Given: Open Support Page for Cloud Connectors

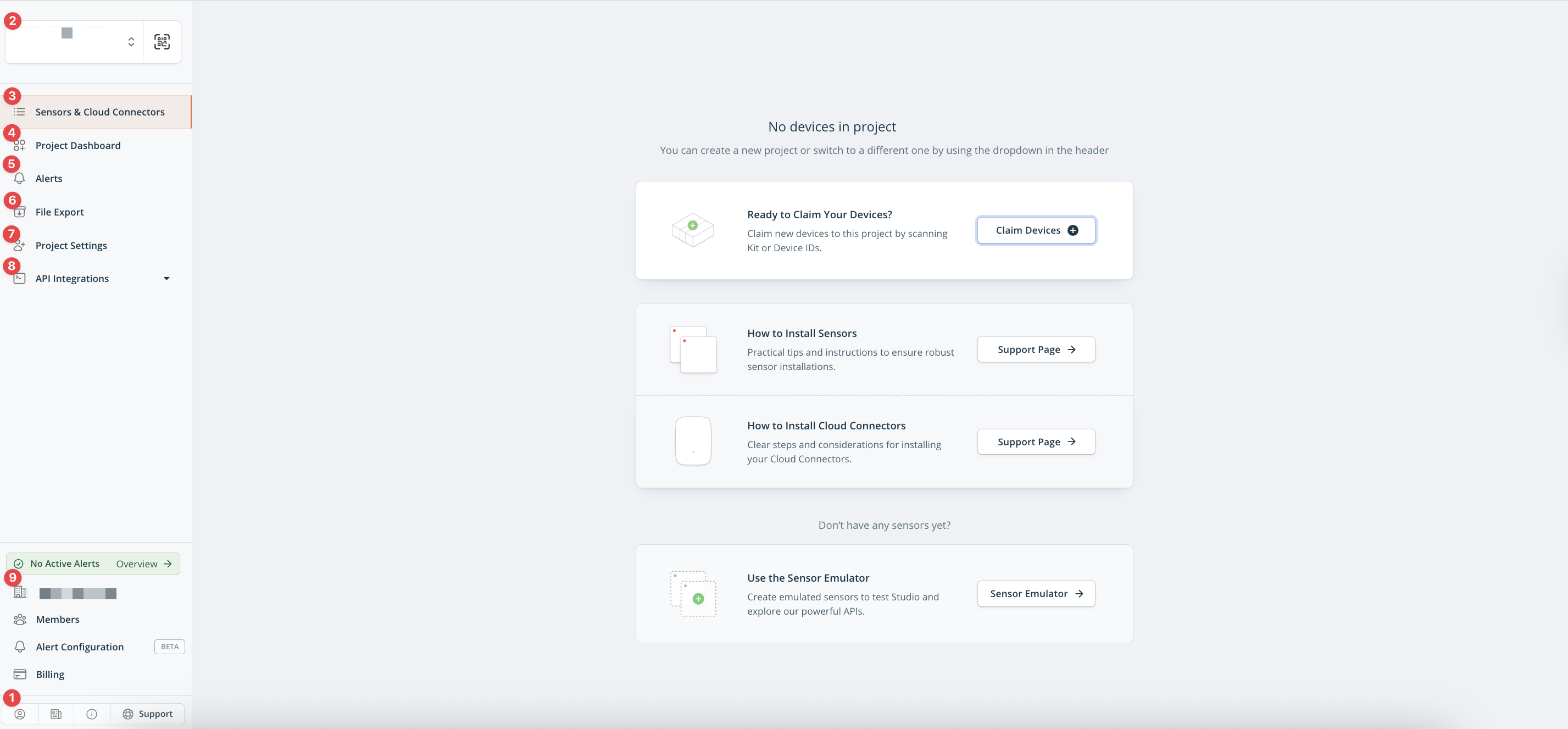Looking at the screenshot, I should click(x=1036, y=442).
